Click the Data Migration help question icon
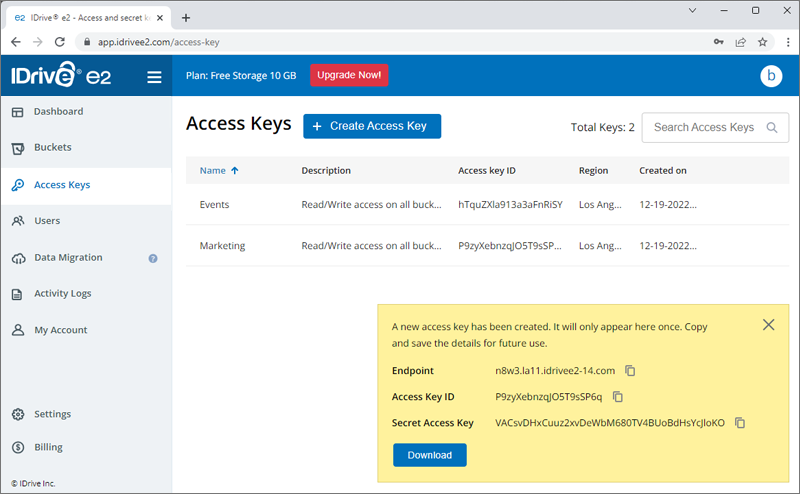 [x=153, y=259]
